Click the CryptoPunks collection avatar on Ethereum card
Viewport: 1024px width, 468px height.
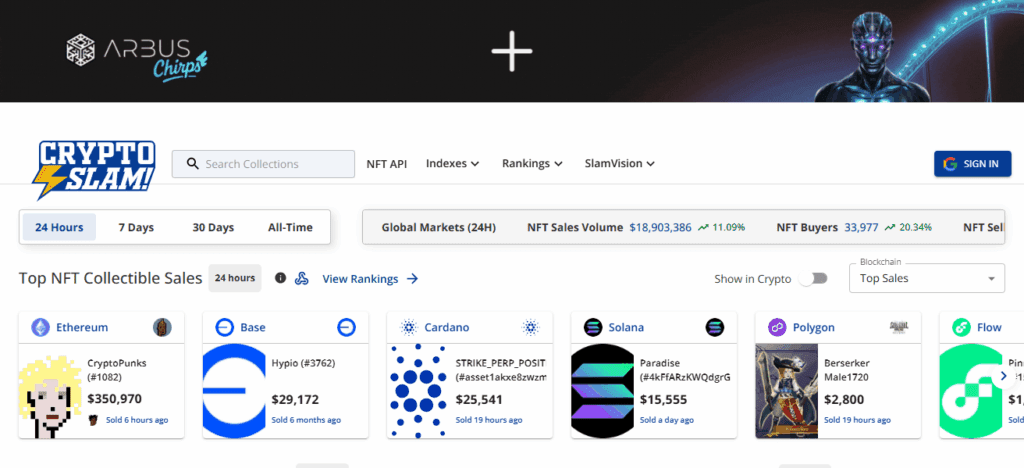click(x=162, y=328)
